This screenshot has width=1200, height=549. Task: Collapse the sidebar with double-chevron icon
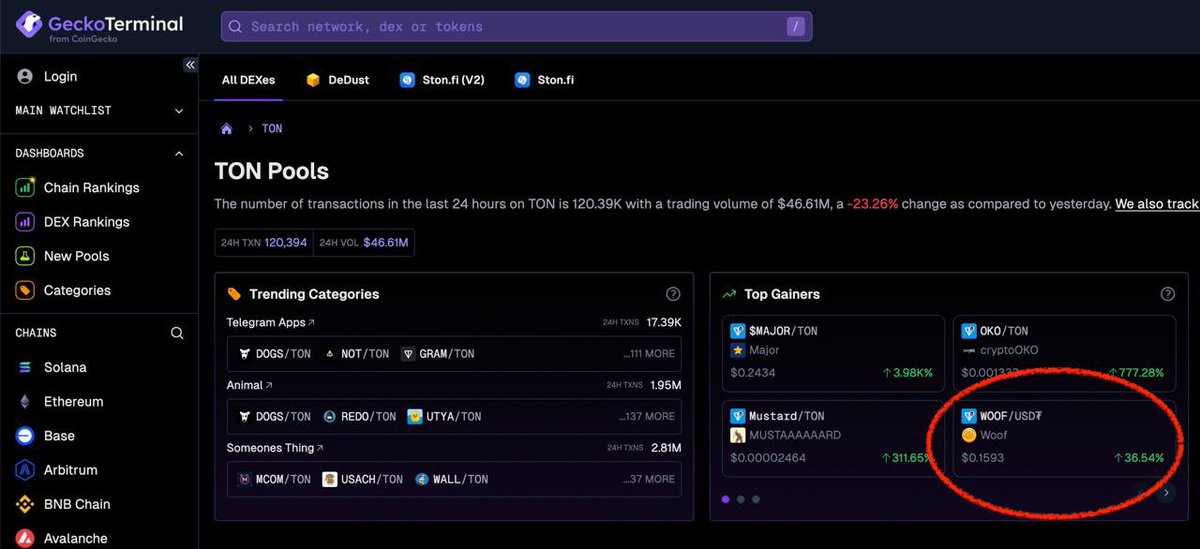190,65
